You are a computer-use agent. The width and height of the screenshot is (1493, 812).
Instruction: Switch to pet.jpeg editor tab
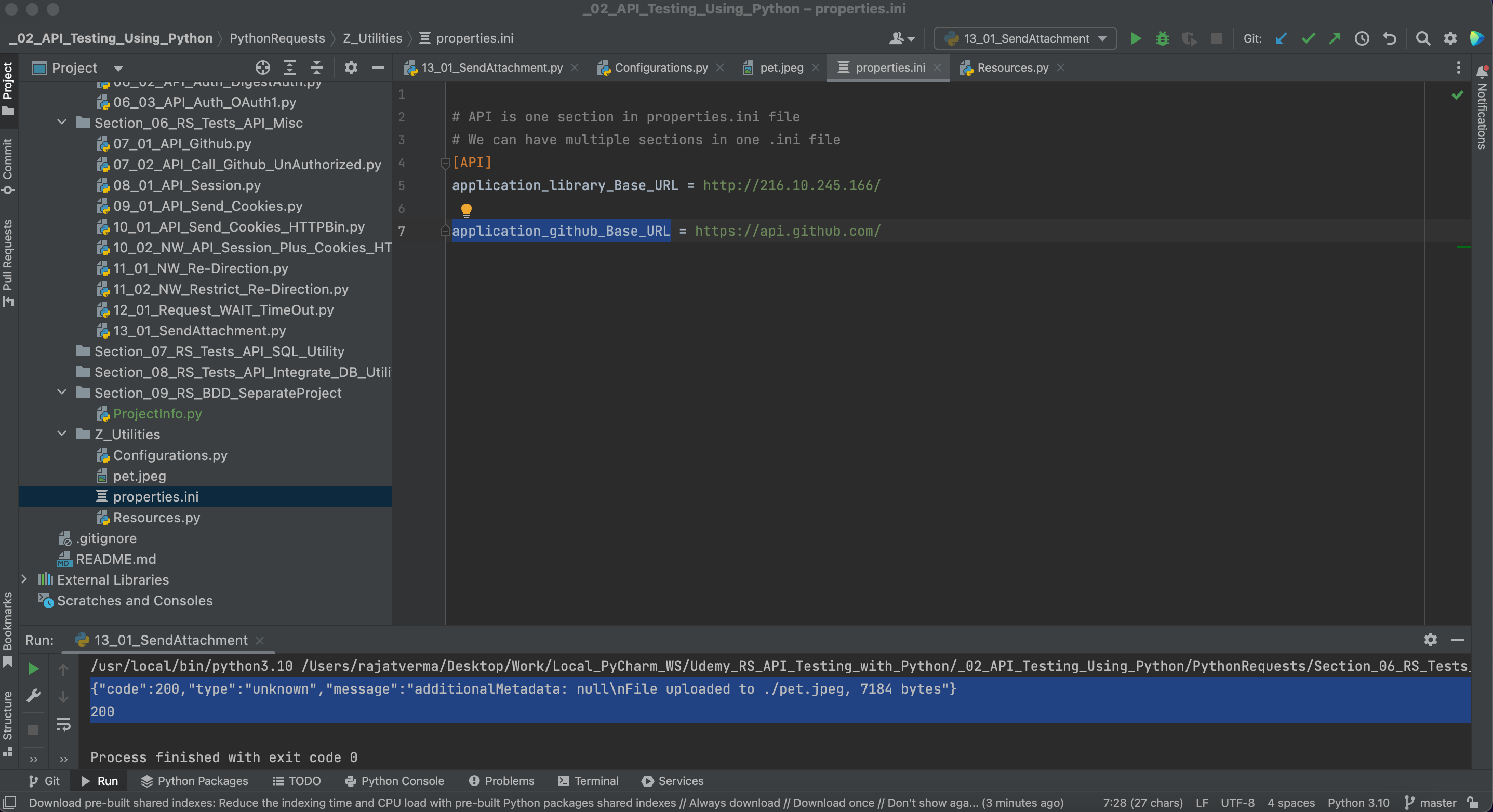781,68
